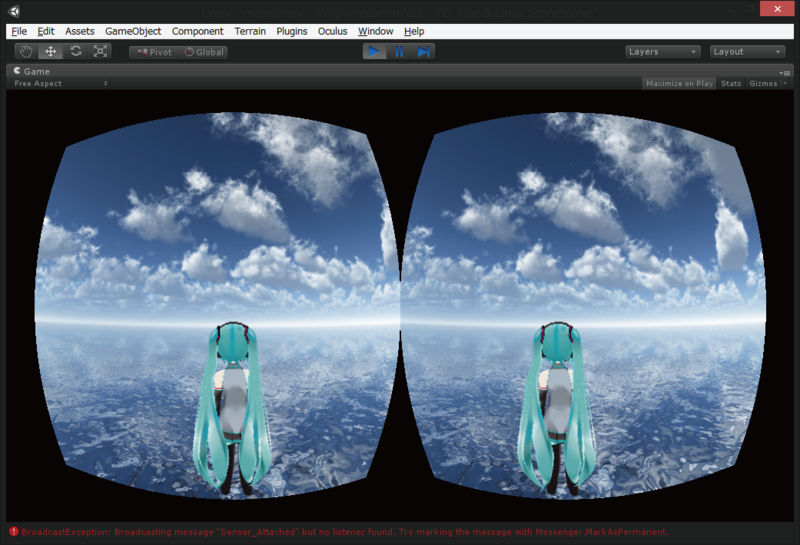Toggle Pivot handle position mode
The width and height of the screenshot is (800, 545).
tap(154, 52)
